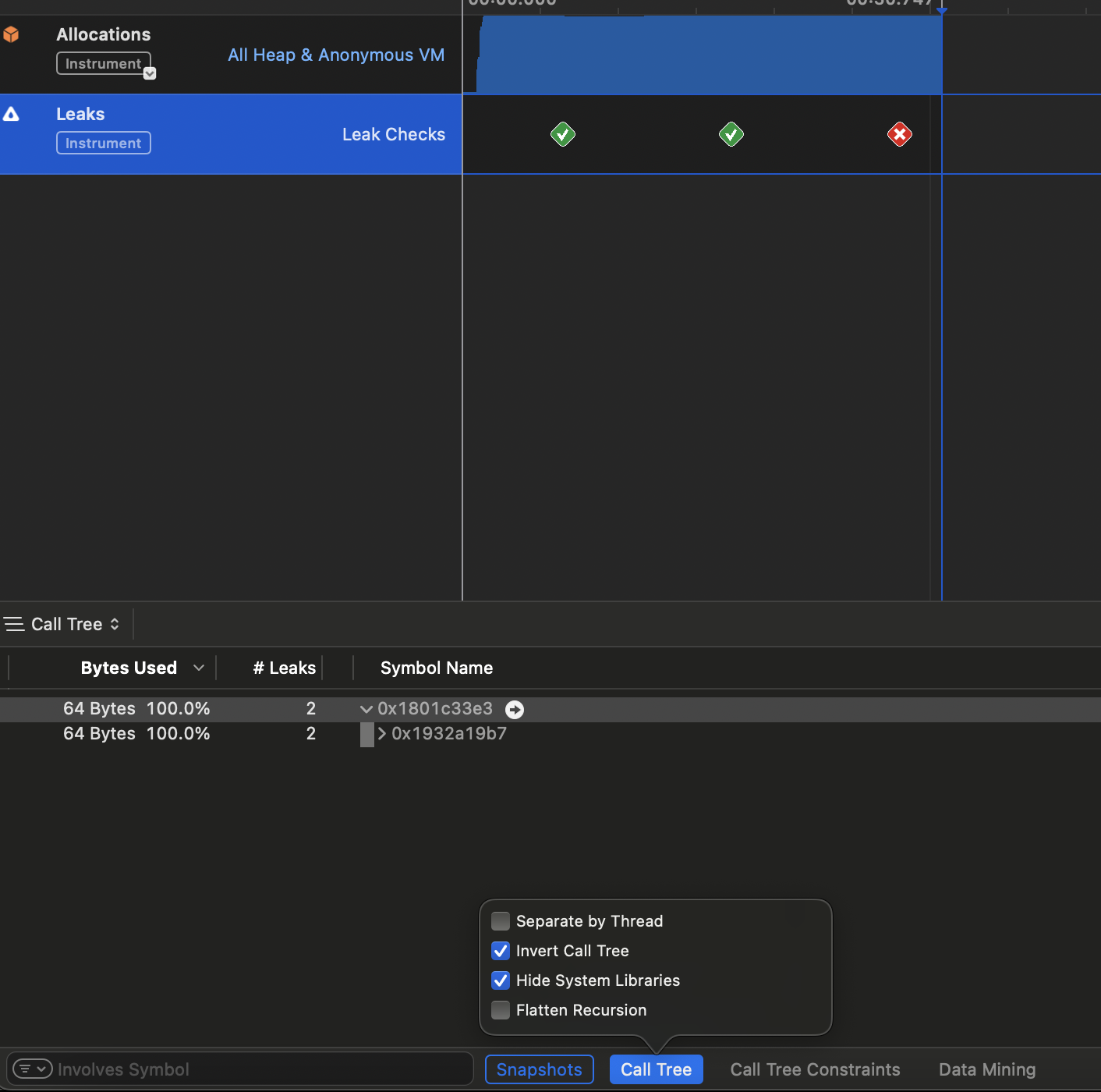
Task: Click the Leaks instrument triangle icon
Action: [11, 114]
